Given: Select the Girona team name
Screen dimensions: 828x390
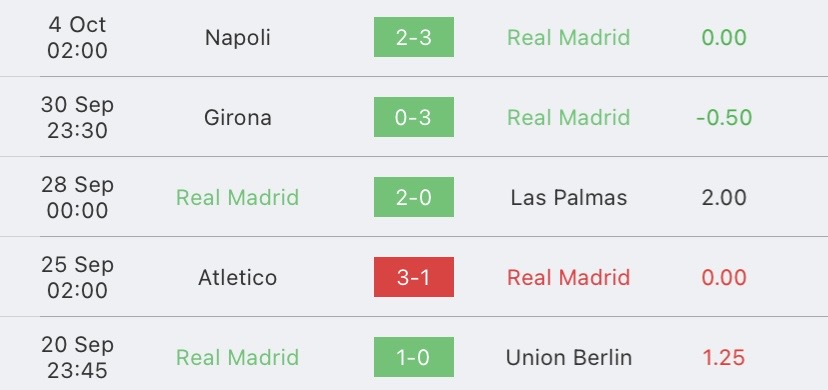Looking at the screenshot, I should pyautogui.click(x=238, y=117).
